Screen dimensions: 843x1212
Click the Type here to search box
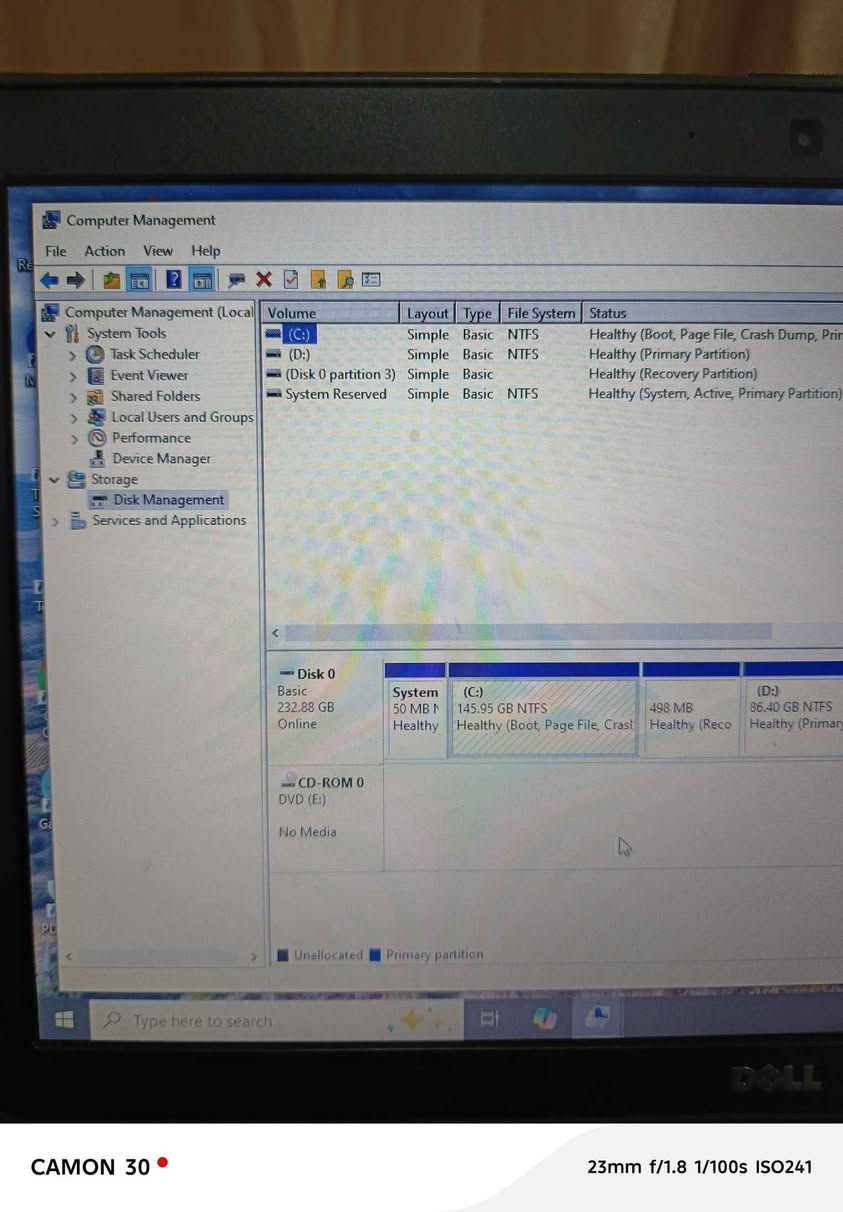(x=240, y=1021)
